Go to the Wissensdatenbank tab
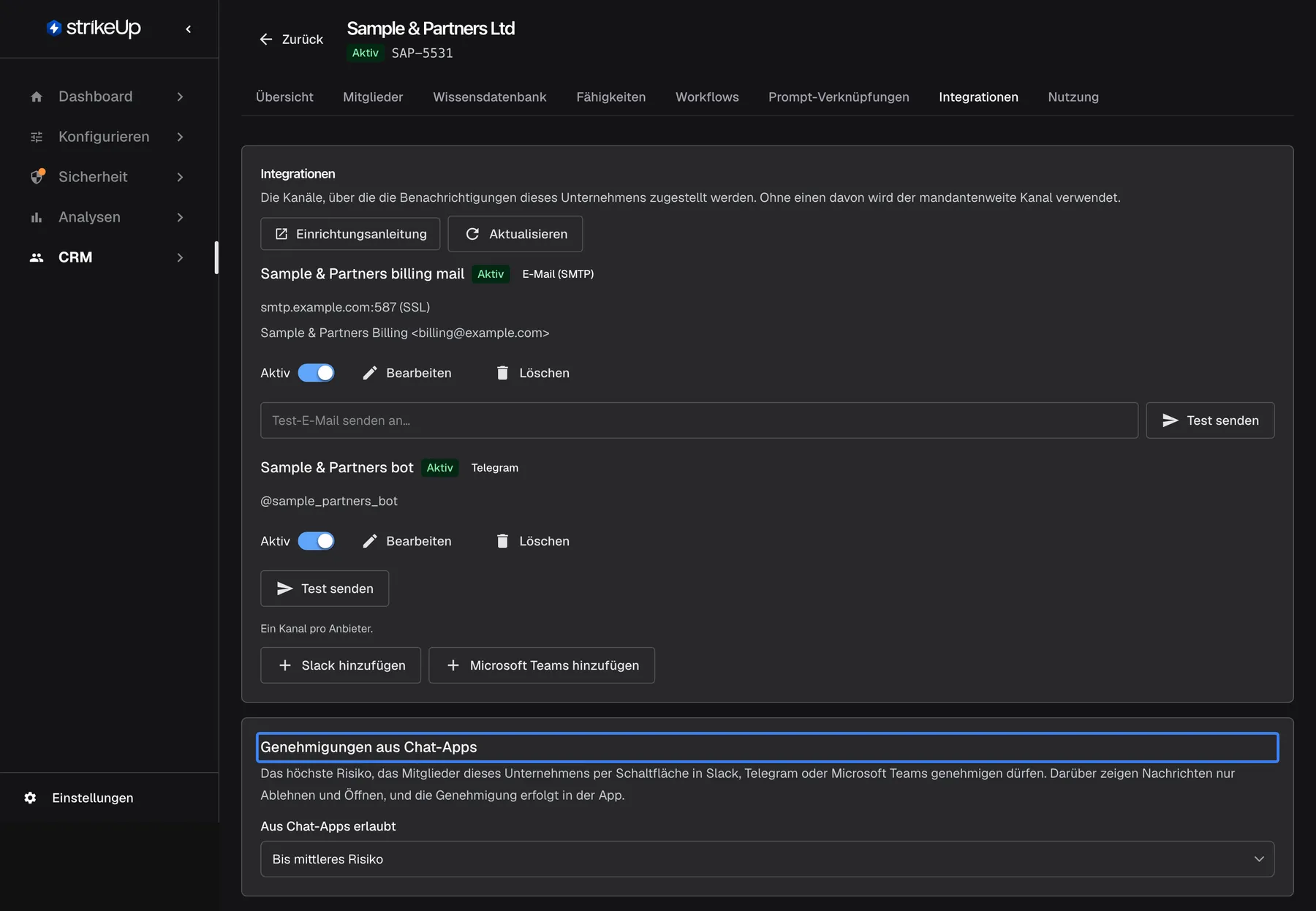This screenshot has height=911, width=1316. pyautogui.click(x=490, y=97)
